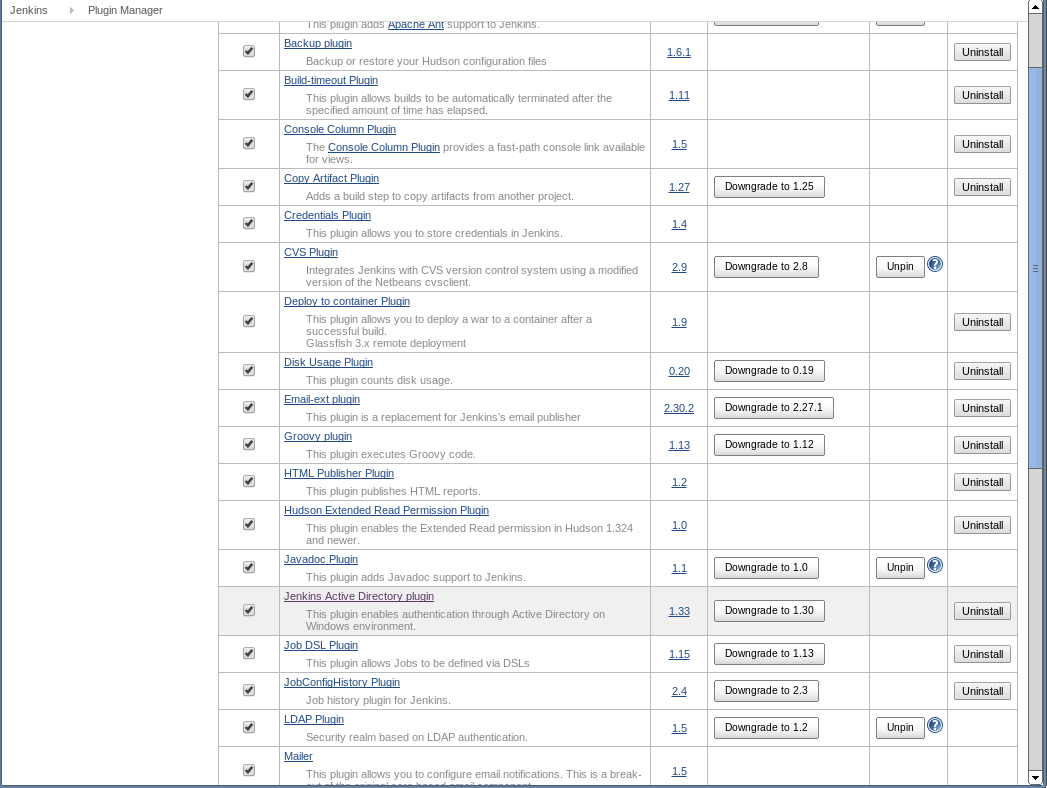Image resolution: width=1047 pixels, height=788 pixels.
Task: Uninstall the Build-timeout Plugin
Action: [982, 95]
